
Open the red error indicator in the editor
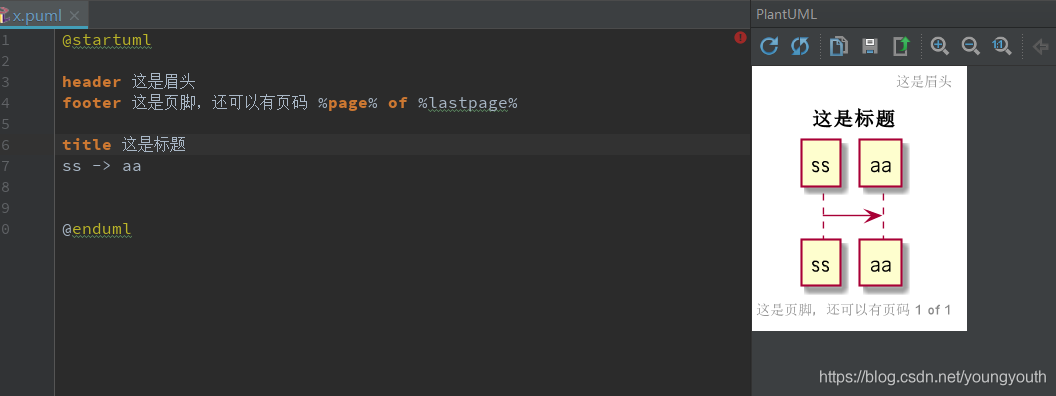click(740, 38)
